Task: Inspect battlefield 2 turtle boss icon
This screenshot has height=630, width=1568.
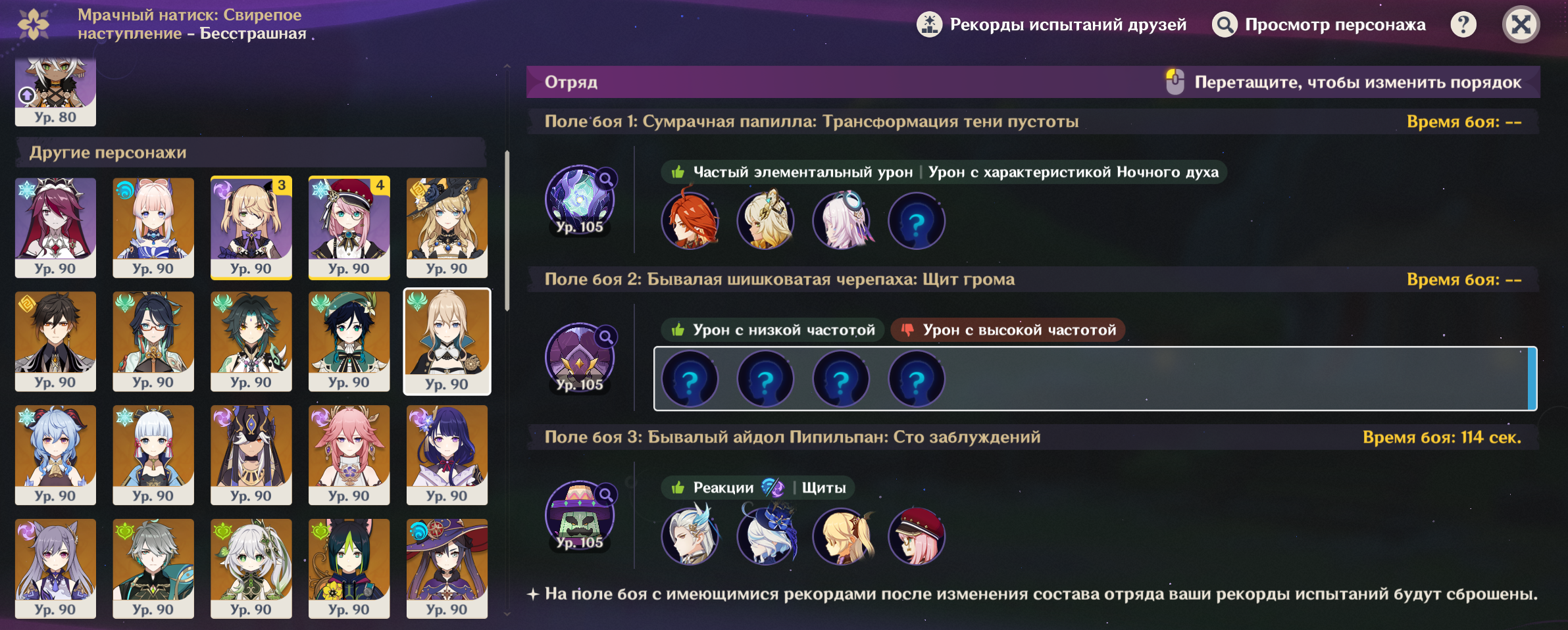Action: [x=580, y=357]
